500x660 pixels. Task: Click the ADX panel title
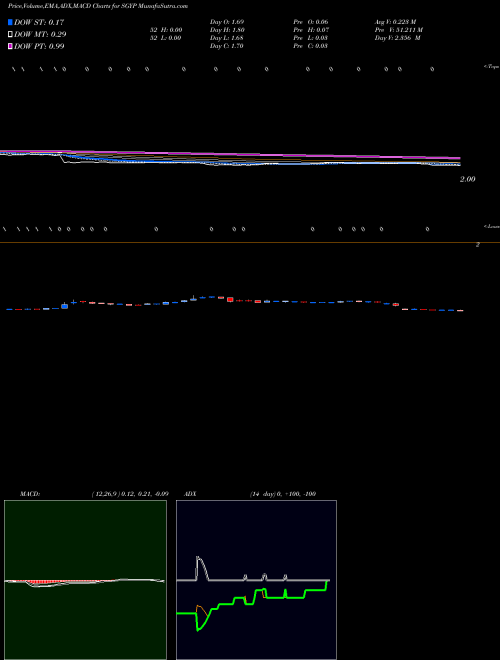(190, 494)
